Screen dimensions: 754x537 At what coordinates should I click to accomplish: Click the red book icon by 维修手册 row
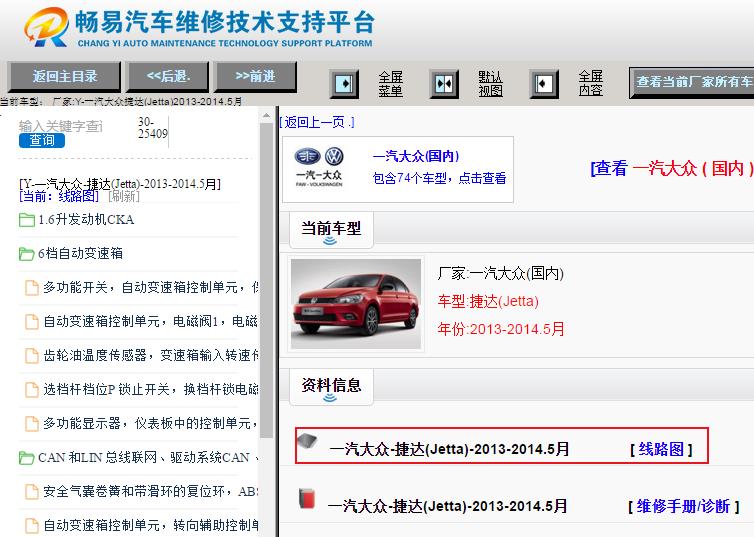coord(307,498)
